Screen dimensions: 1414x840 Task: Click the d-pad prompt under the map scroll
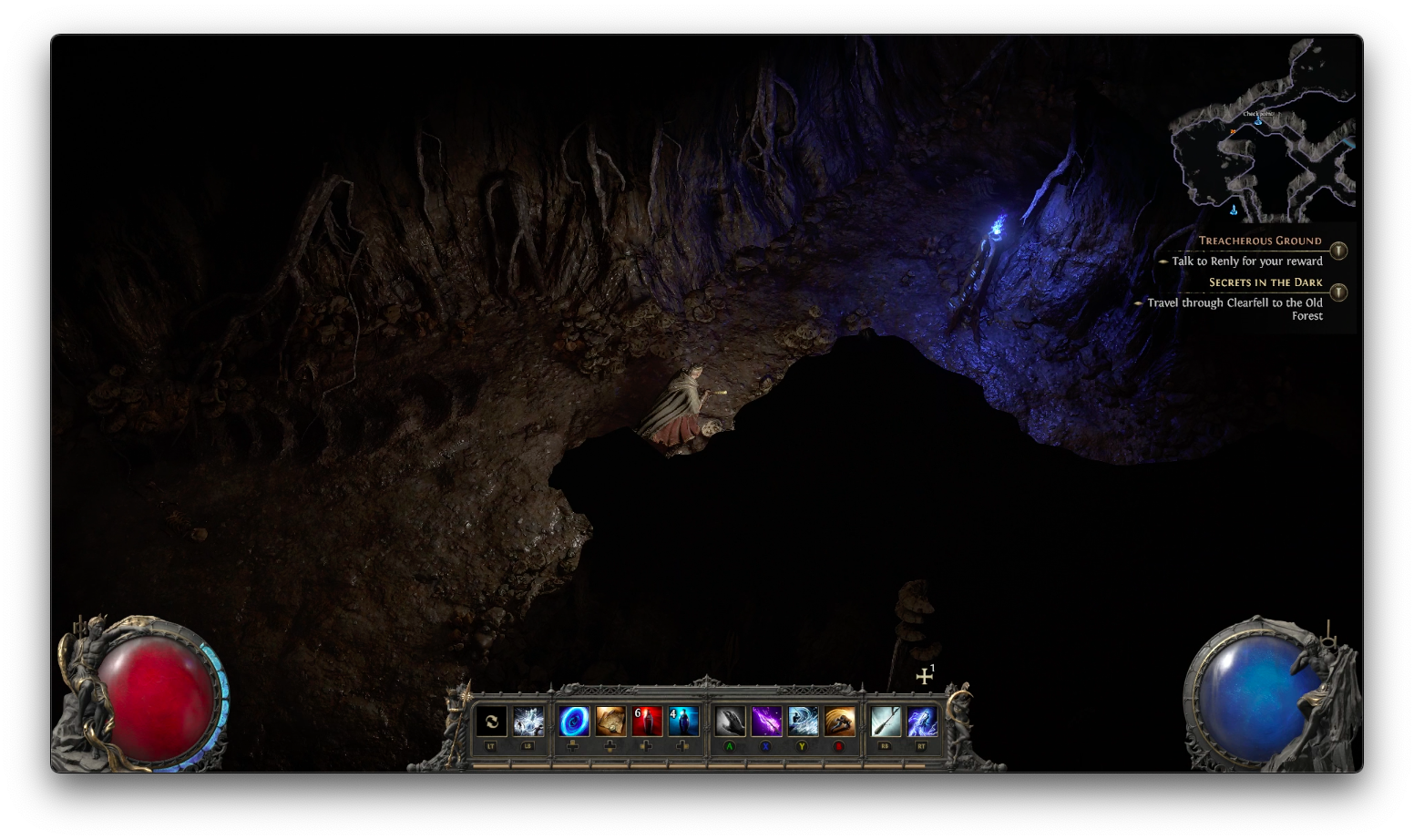click(610, 746)
